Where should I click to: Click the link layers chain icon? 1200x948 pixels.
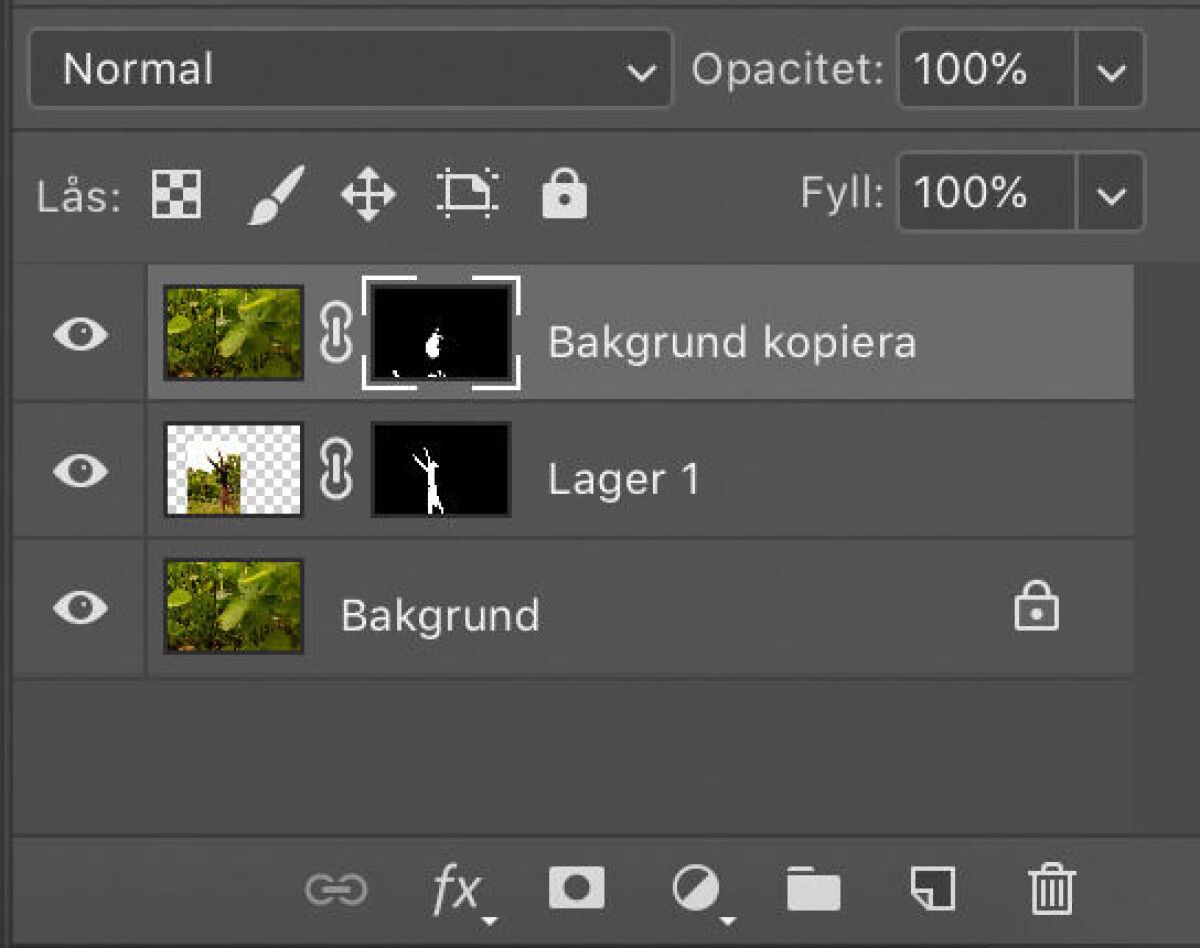tap(336, 889)
